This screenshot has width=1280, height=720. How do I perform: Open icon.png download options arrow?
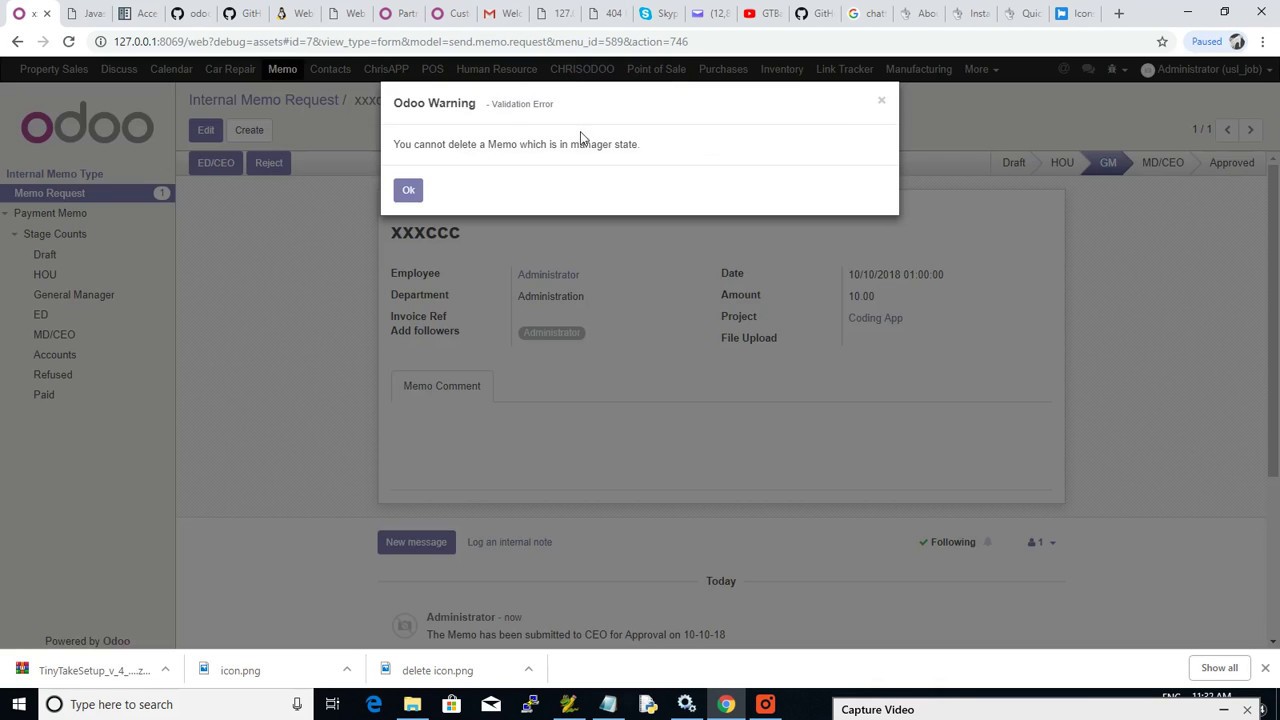(x=347, y=670)
